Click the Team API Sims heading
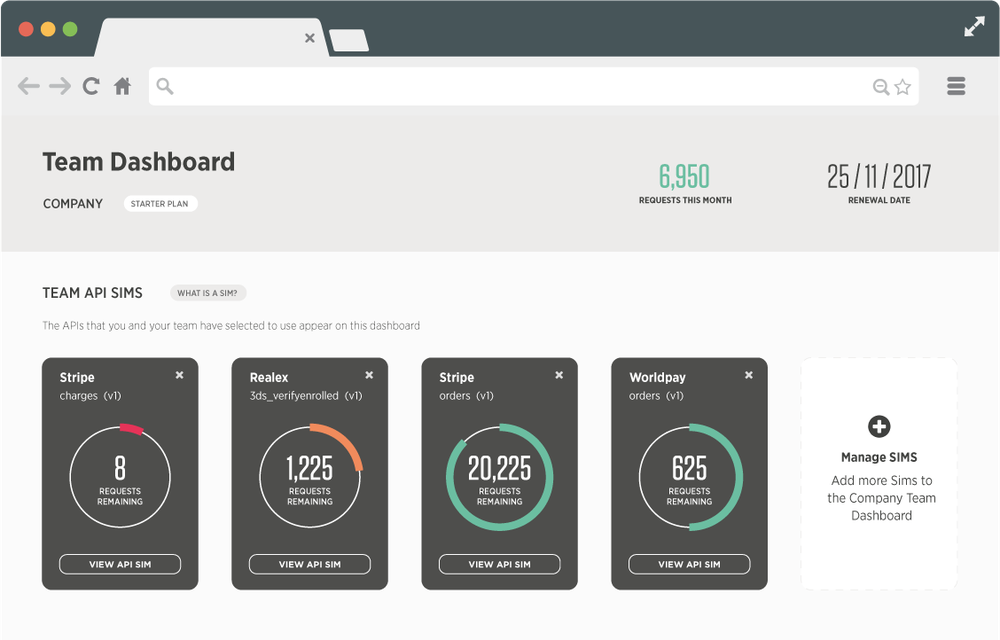Screen dimensions: 1000x640 [92, 293]
